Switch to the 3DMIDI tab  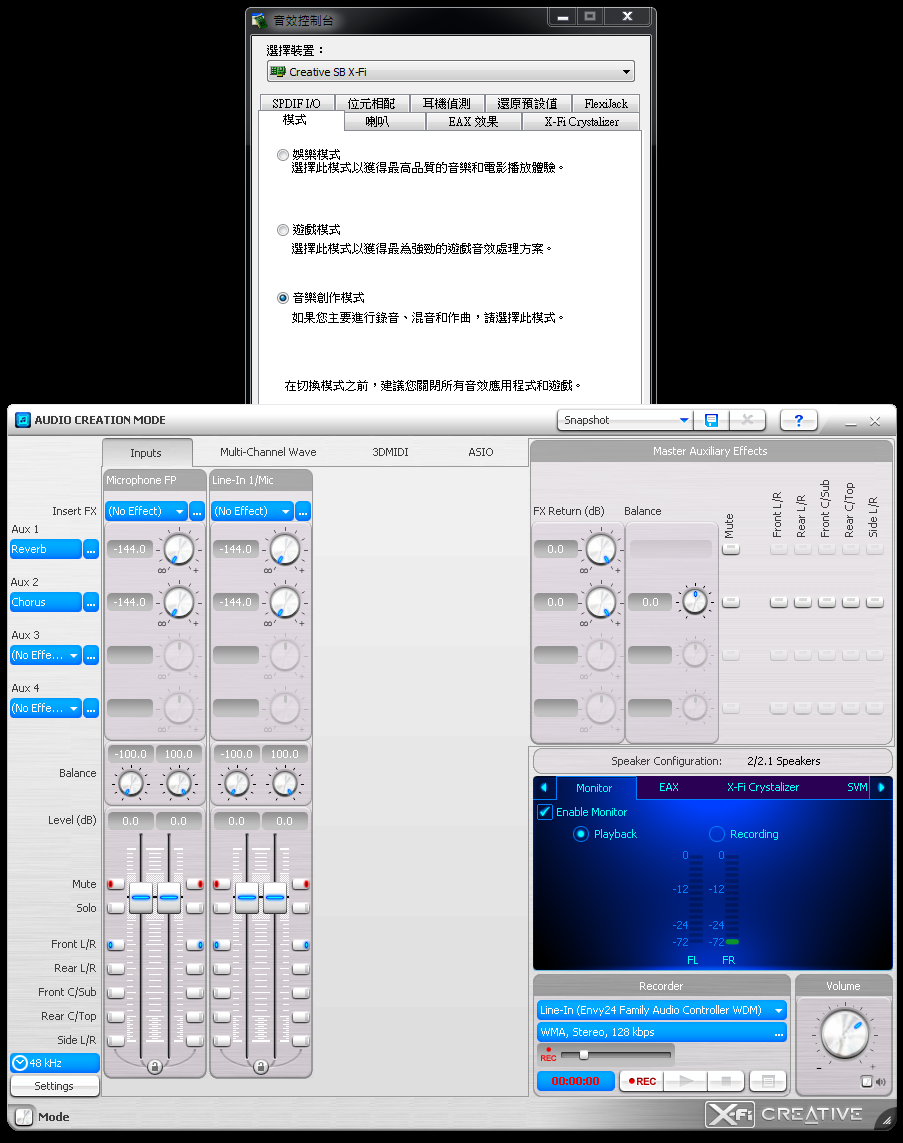[x=390, y=452]
